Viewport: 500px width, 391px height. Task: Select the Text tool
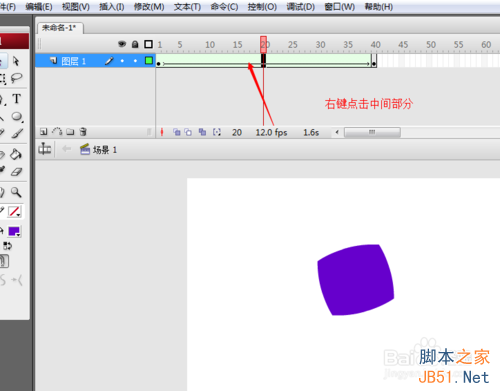click(16, 99)
